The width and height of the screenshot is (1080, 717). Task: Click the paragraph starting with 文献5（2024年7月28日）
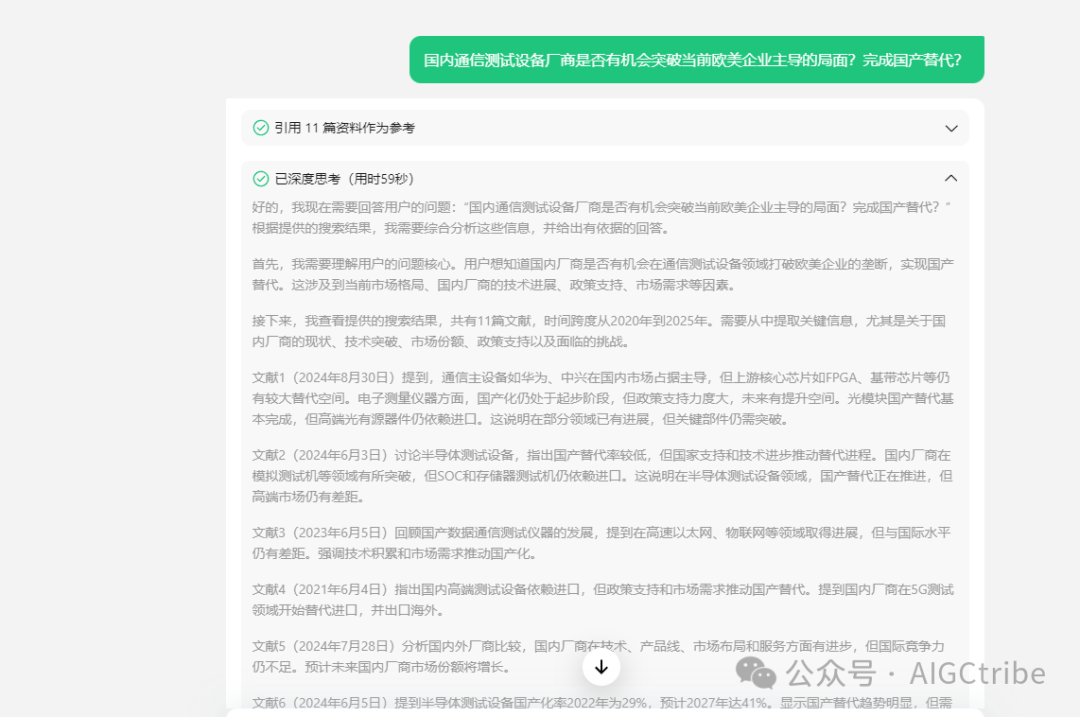(598, 656)
